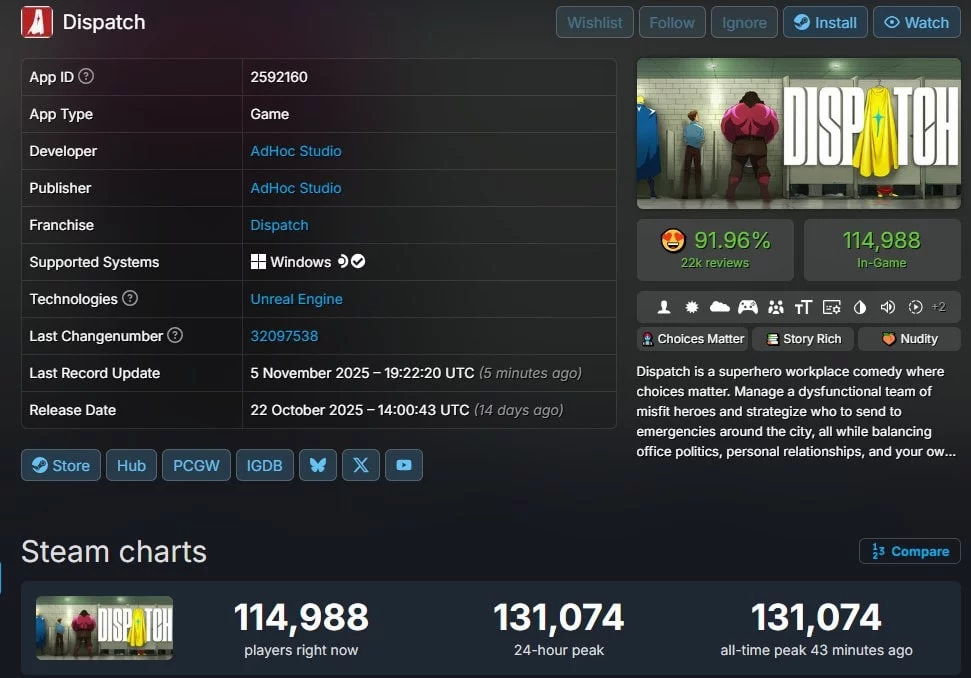Open the community Hub link
Image resolution: width=971 pixels, height=678 pixels.
(x=131, y=465)
